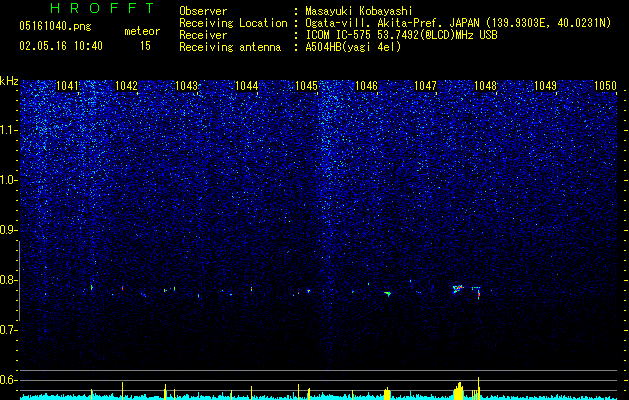This screenshot has width=629, height=400.
Task: Click the 1047 time marker
Action: pos(425,86)
